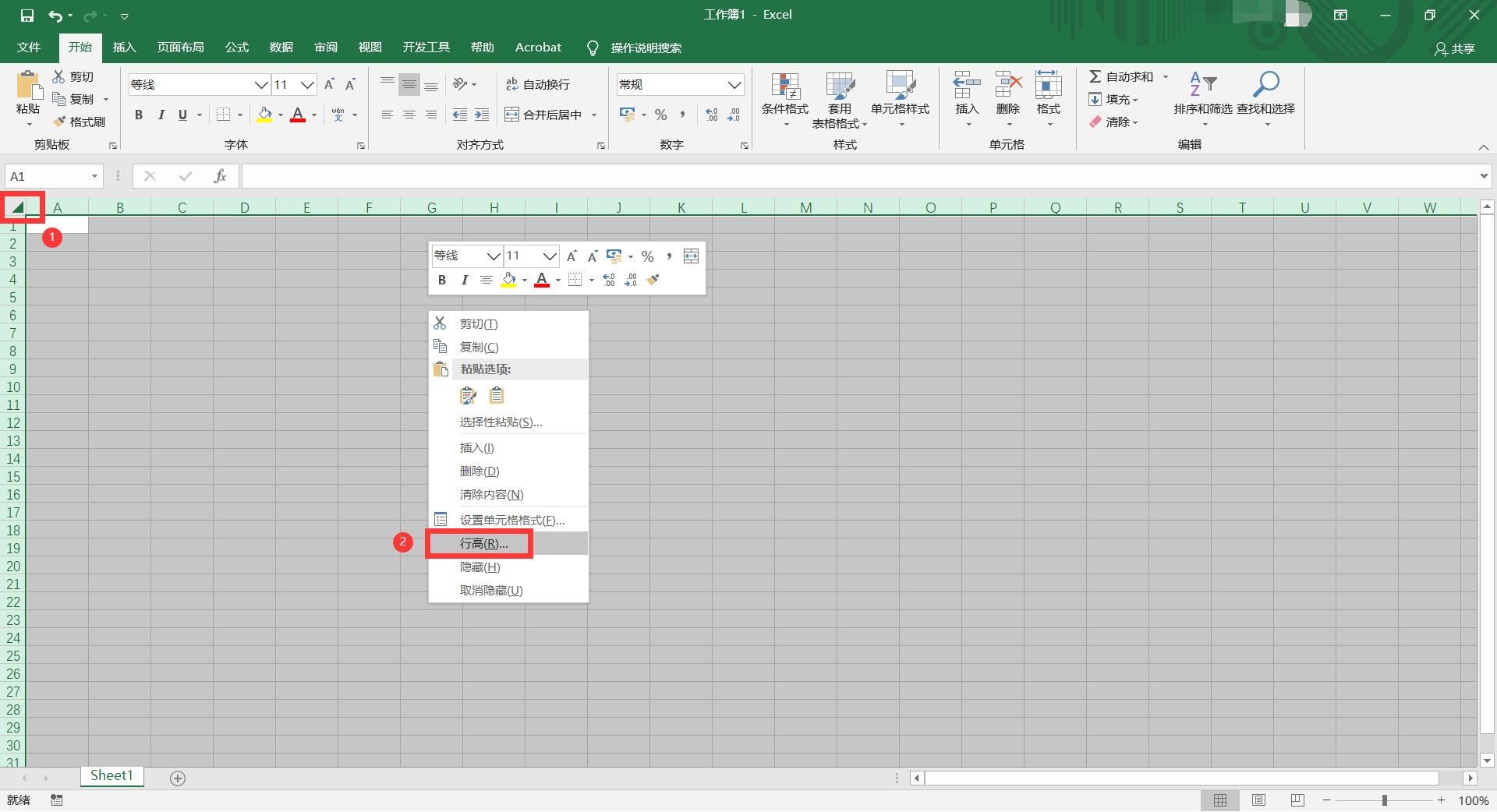This screenshot has height=812, width=1497.
Task: Switch to the 插入 Insert tab
Action: click(125, 48)
